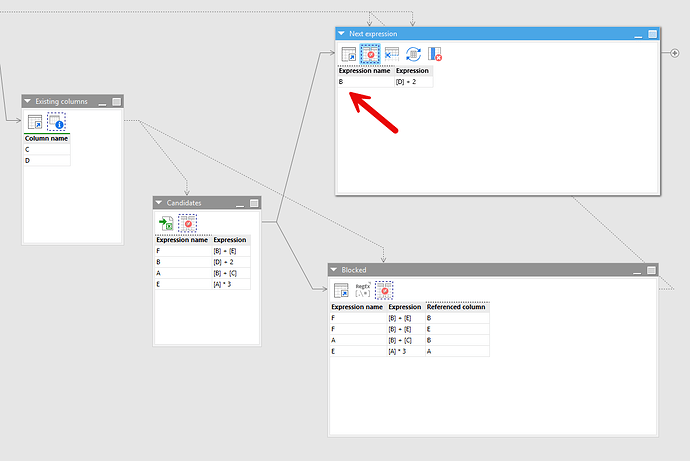Select the '[D] + 2' cell in Next expression
Image resolution: width=690 pixels, height=461 pixels.
tap(413, 81)
